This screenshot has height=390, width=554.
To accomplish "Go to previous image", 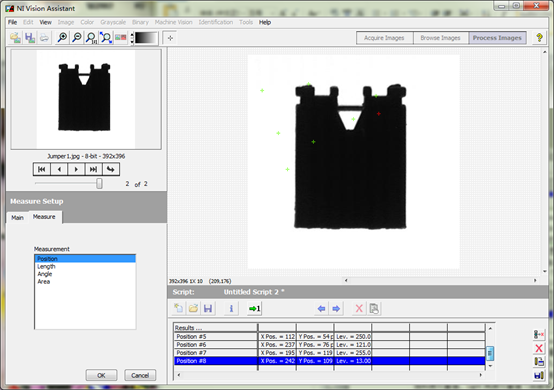I will coord(59,169).
